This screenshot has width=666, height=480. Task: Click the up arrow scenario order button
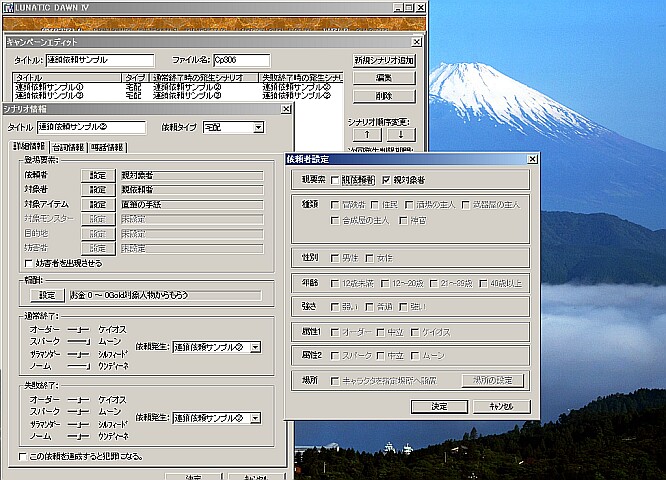[x=365, y=133]
